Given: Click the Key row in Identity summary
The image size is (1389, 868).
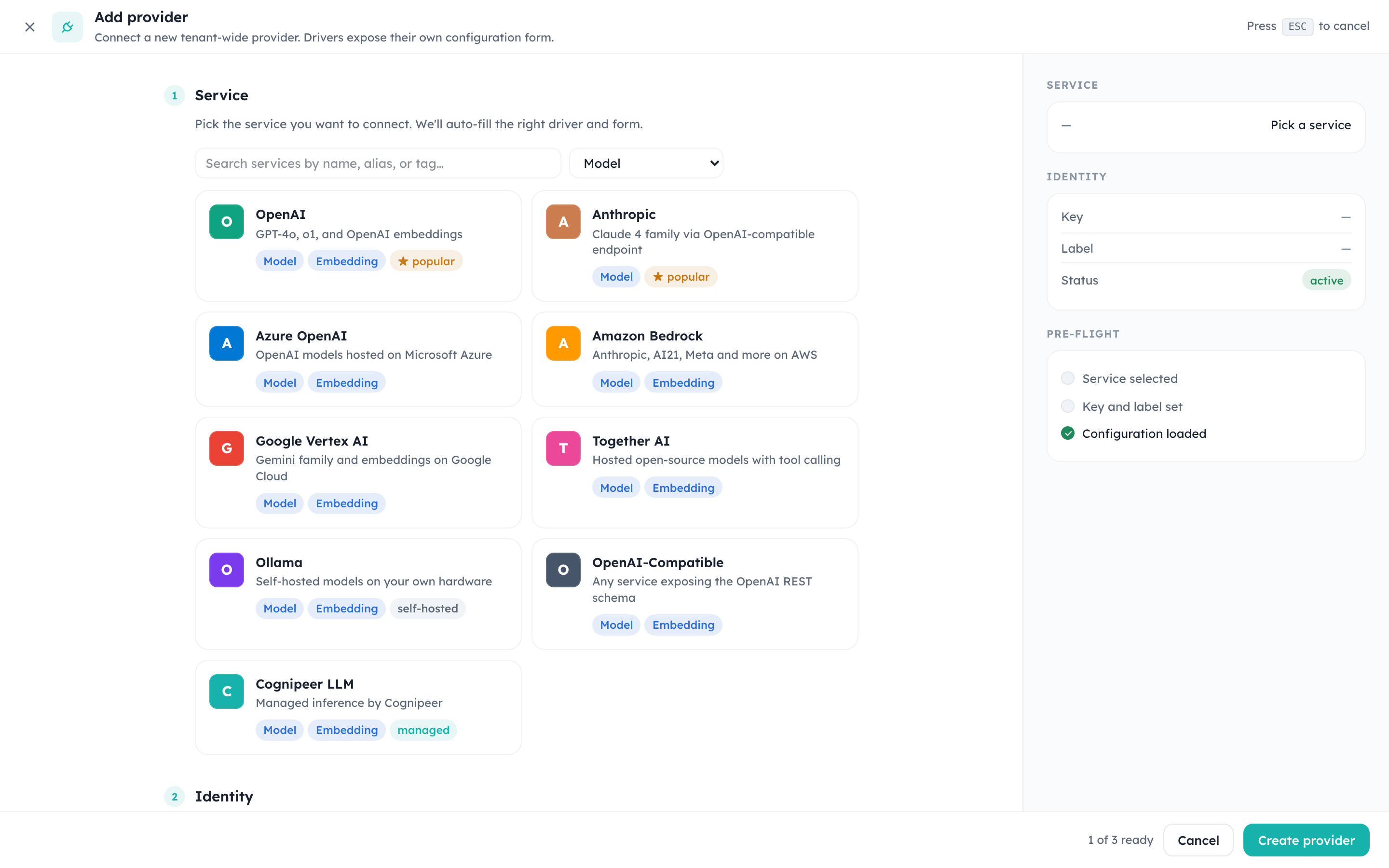Looking at the screenshot, I should 1205,217.
